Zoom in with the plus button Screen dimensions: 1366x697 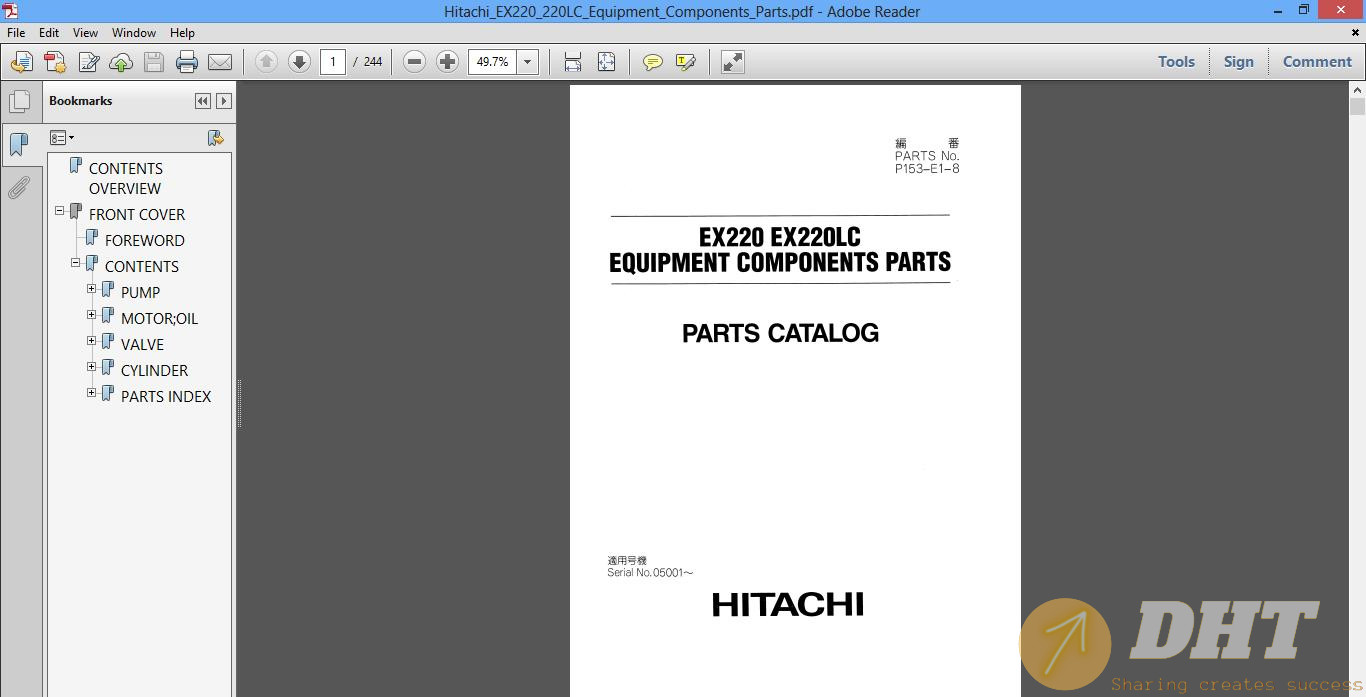click(447, 62)
